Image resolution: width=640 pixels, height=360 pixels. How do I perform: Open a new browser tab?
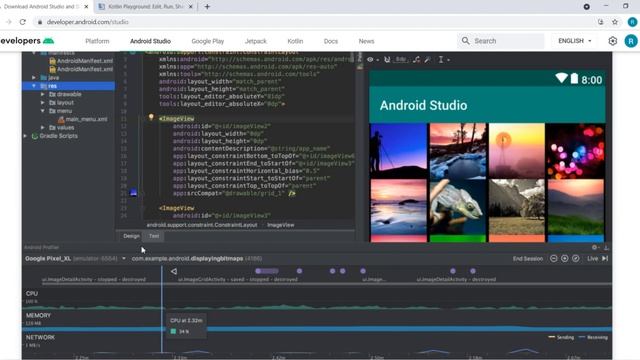[x=207, y=7]
